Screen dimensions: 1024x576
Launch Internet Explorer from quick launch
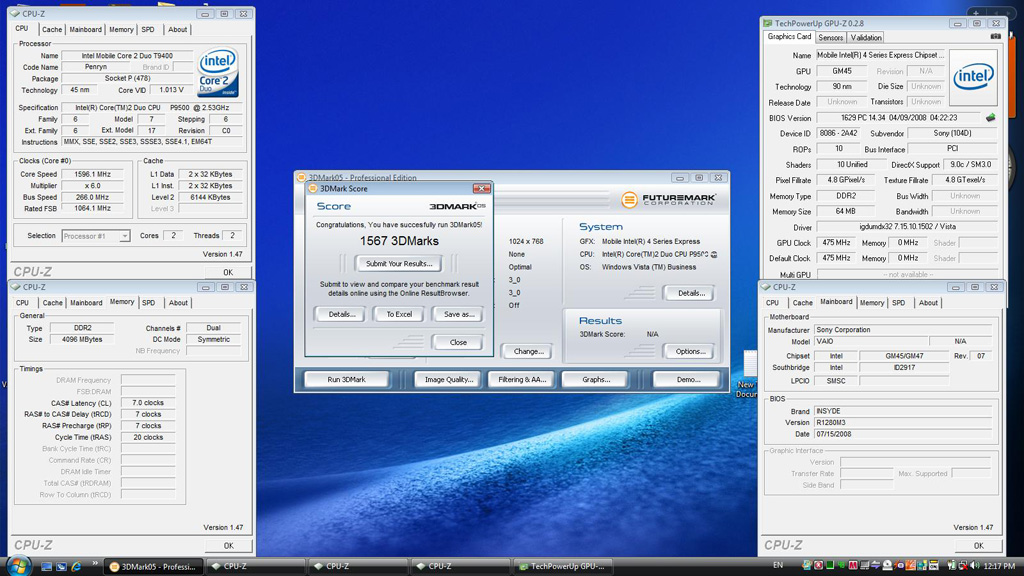point(76,566)
